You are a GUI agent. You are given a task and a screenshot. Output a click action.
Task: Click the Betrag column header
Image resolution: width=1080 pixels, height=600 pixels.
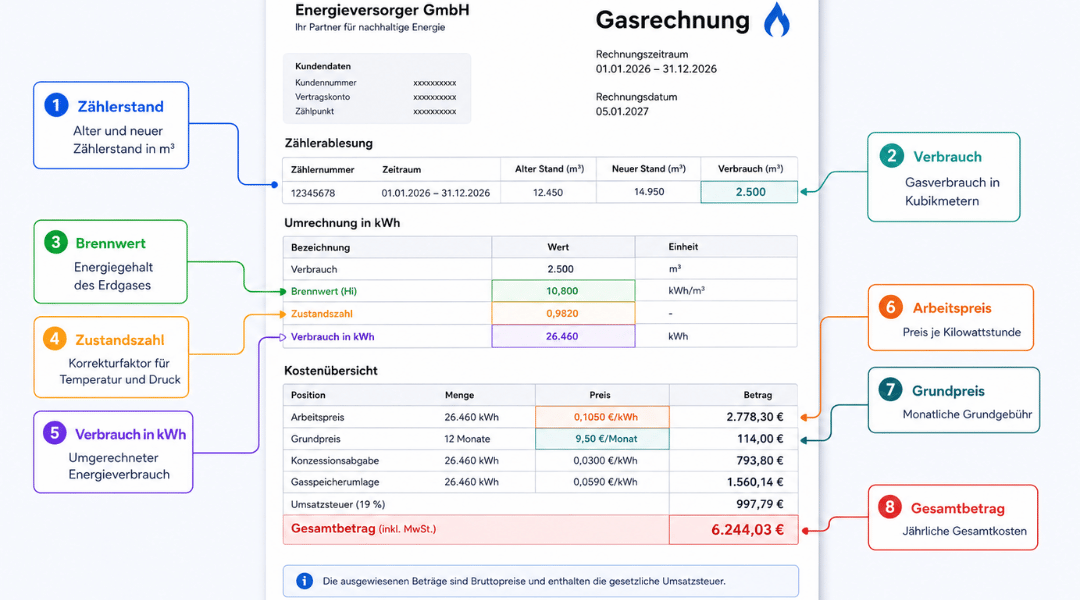(x=758, y=395)
